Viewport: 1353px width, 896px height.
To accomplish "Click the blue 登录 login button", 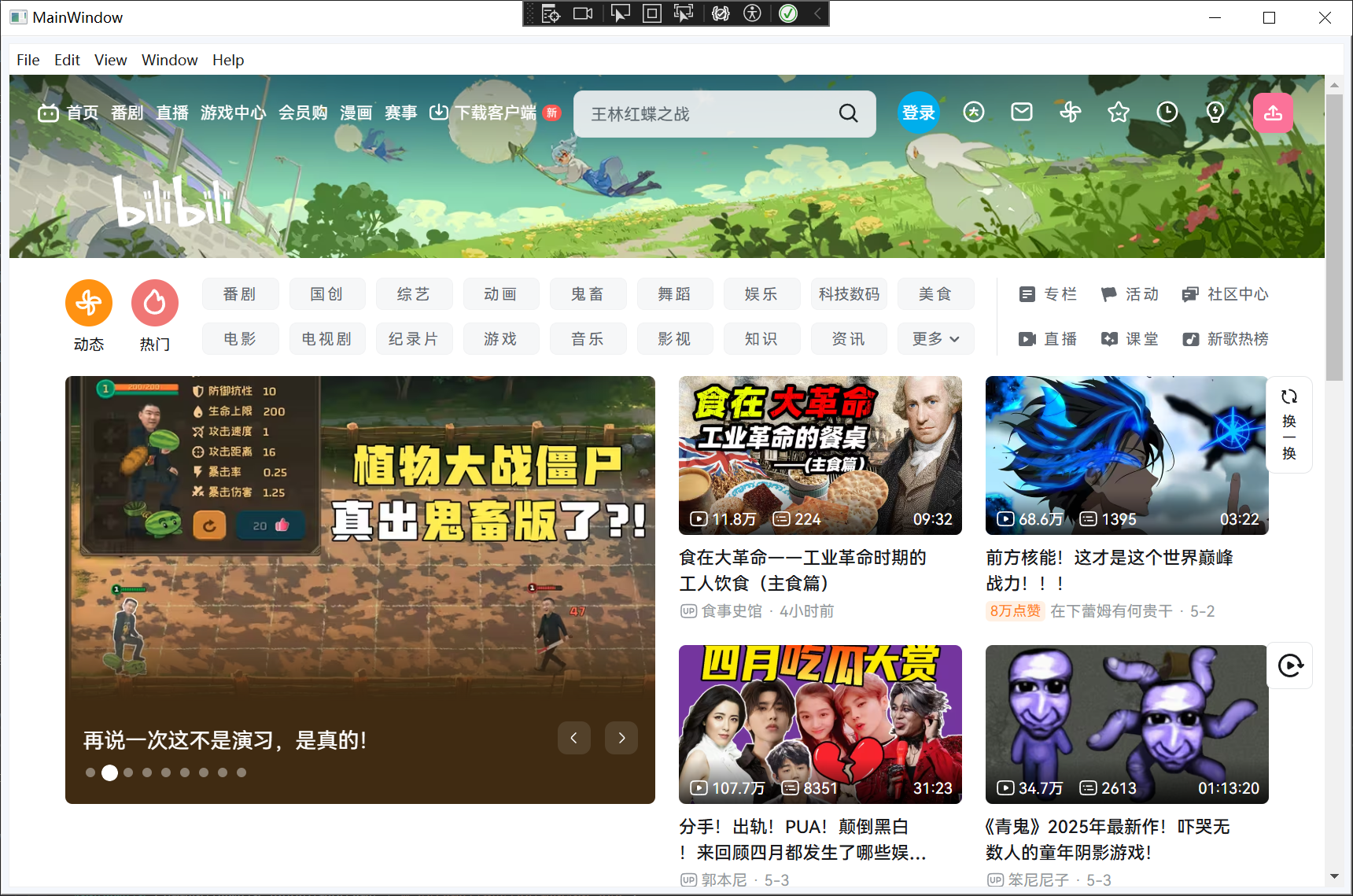I will [919, 112].
